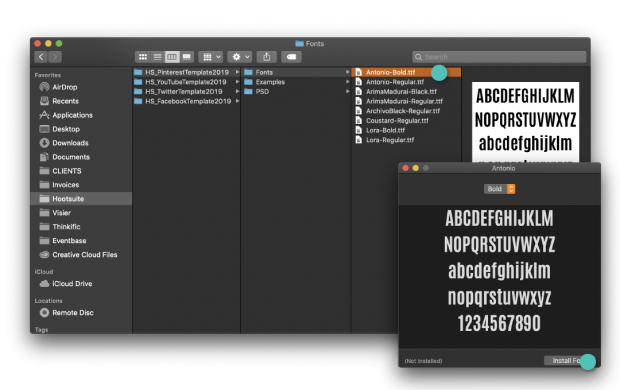Switch Finder to gallery view
Viewport: 620px width, 390px height.
coord(187,57)
